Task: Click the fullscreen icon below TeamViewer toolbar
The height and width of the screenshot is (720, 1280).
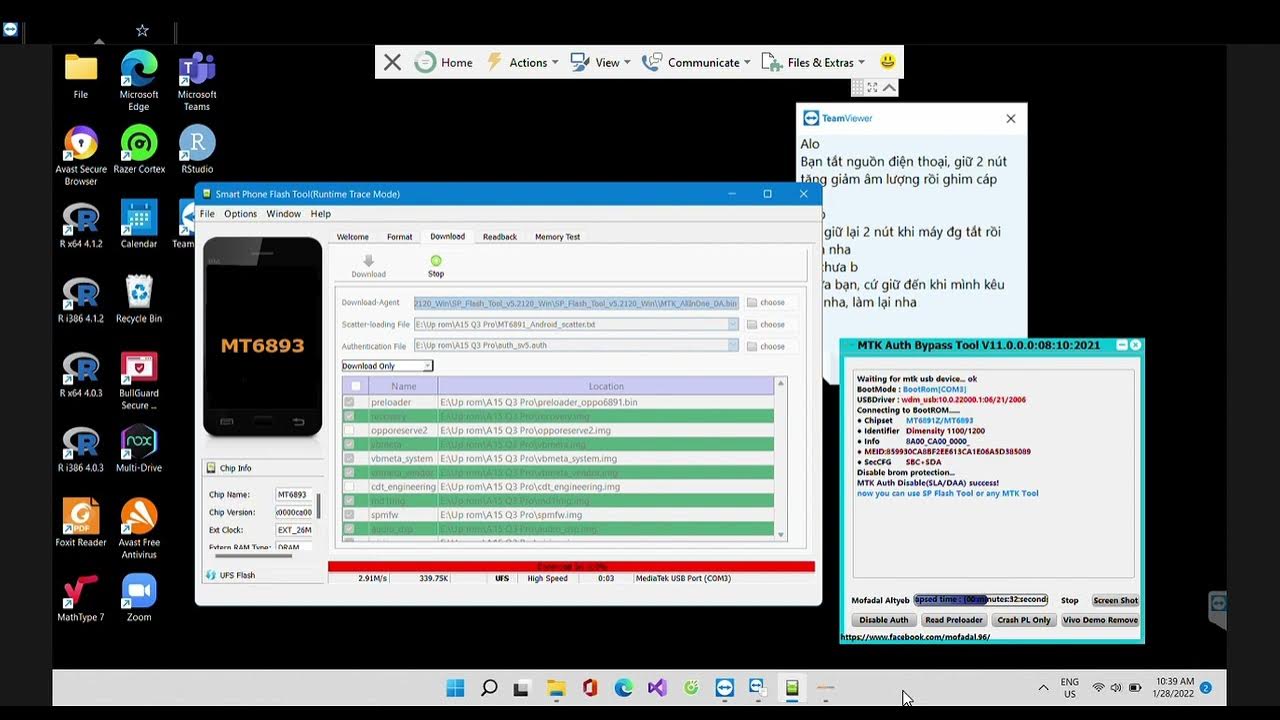Action: [x=872, y=88]
